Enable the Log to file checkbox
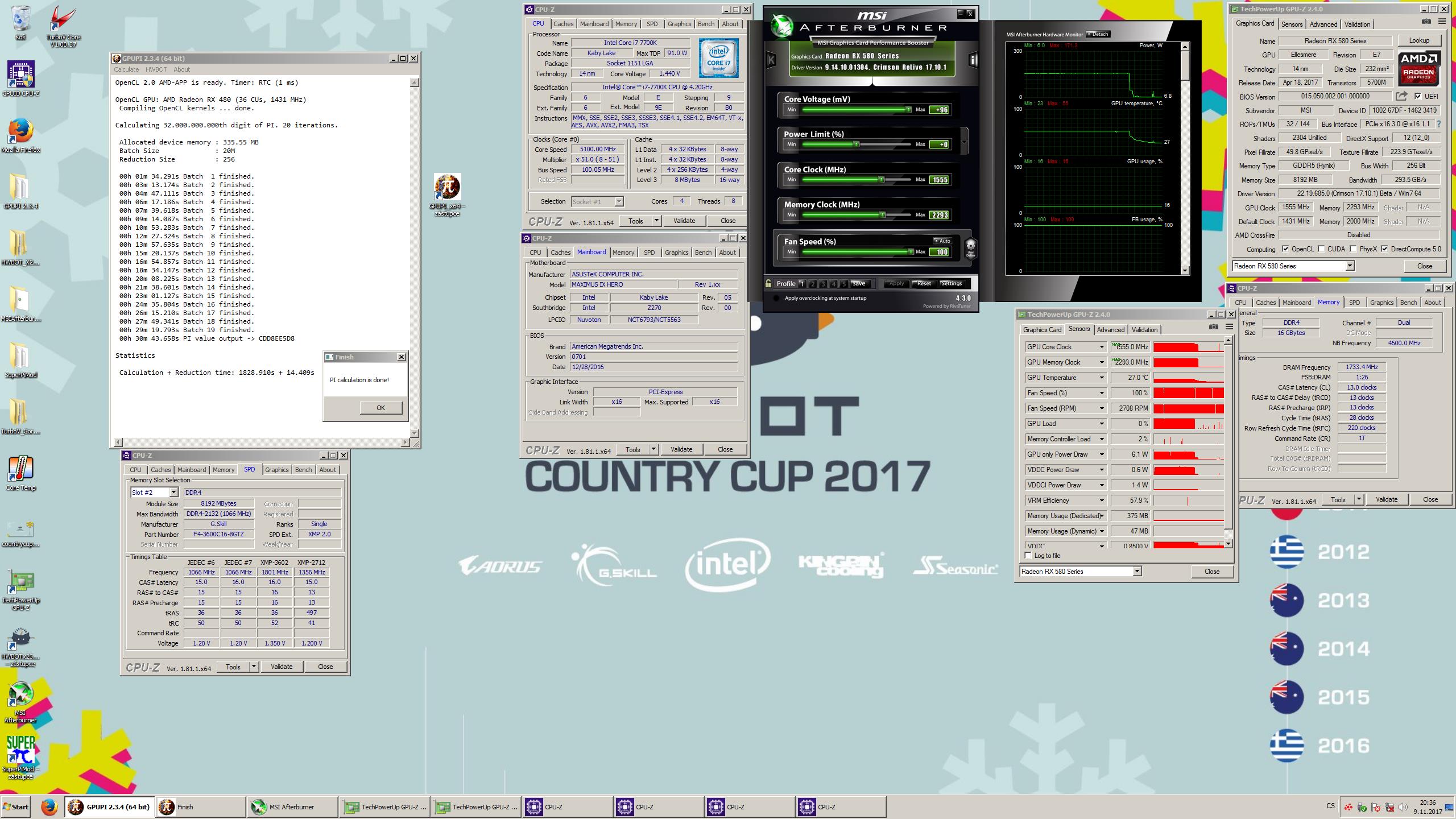Image resolution: width=1456 pixels, height=819 pixels. coord(1028,556)
